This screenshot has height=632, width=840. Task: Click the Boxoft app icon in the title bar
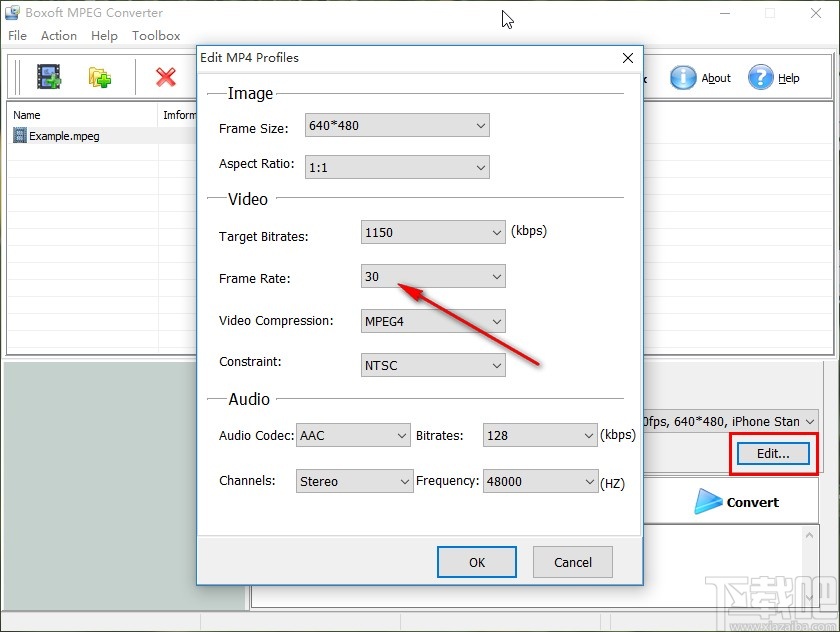11,12
